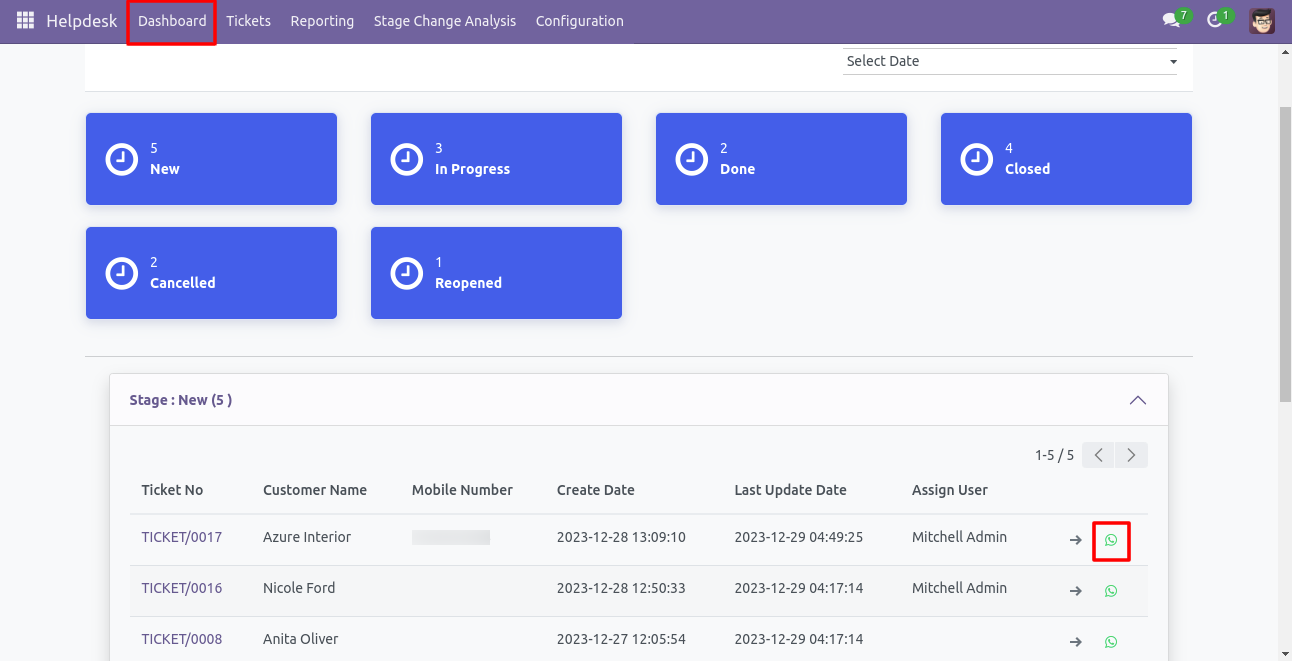Click customer name Azure Interior
This screenshot has height=661, width=1292.
(x=307, y=537)
